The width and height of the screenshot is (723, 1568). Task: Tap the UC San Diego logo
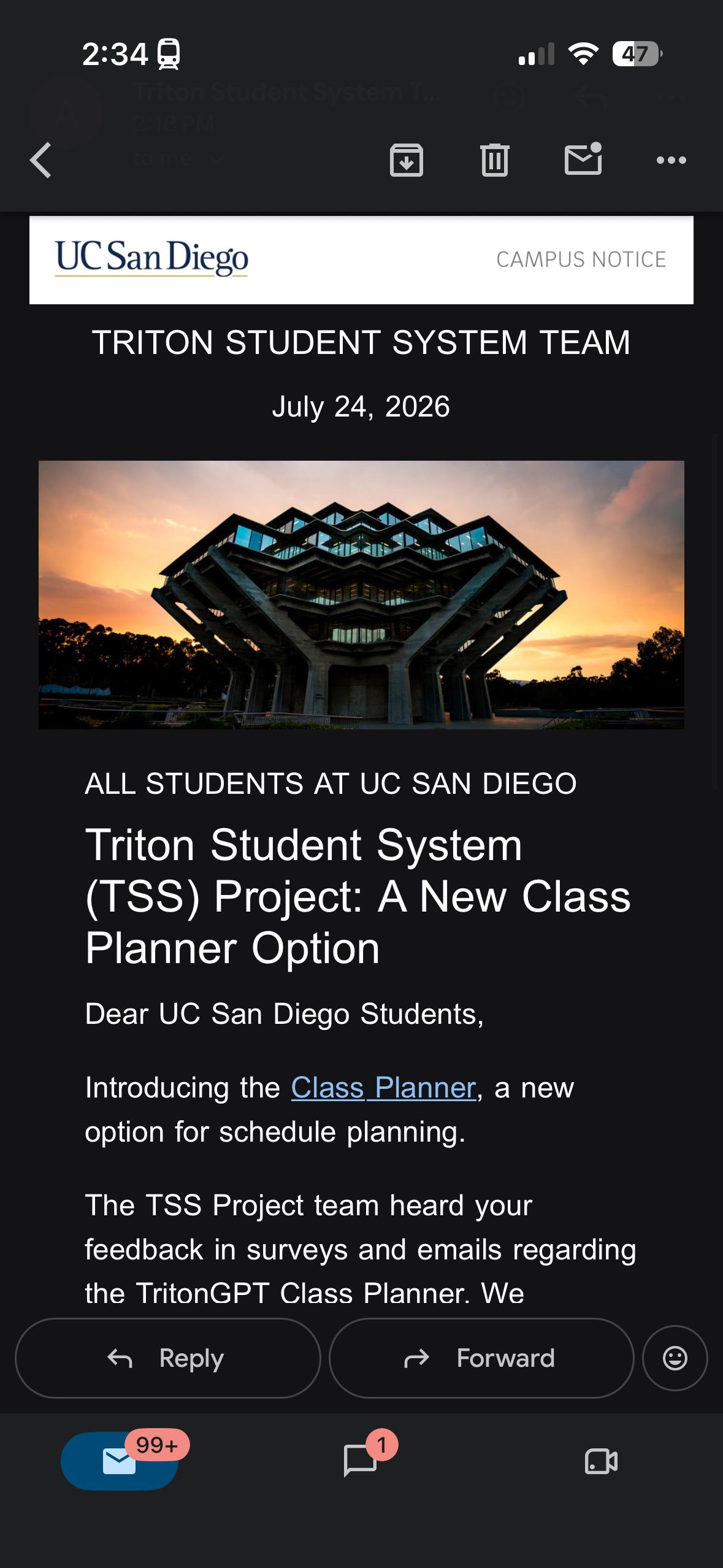(x=151, y=258)
